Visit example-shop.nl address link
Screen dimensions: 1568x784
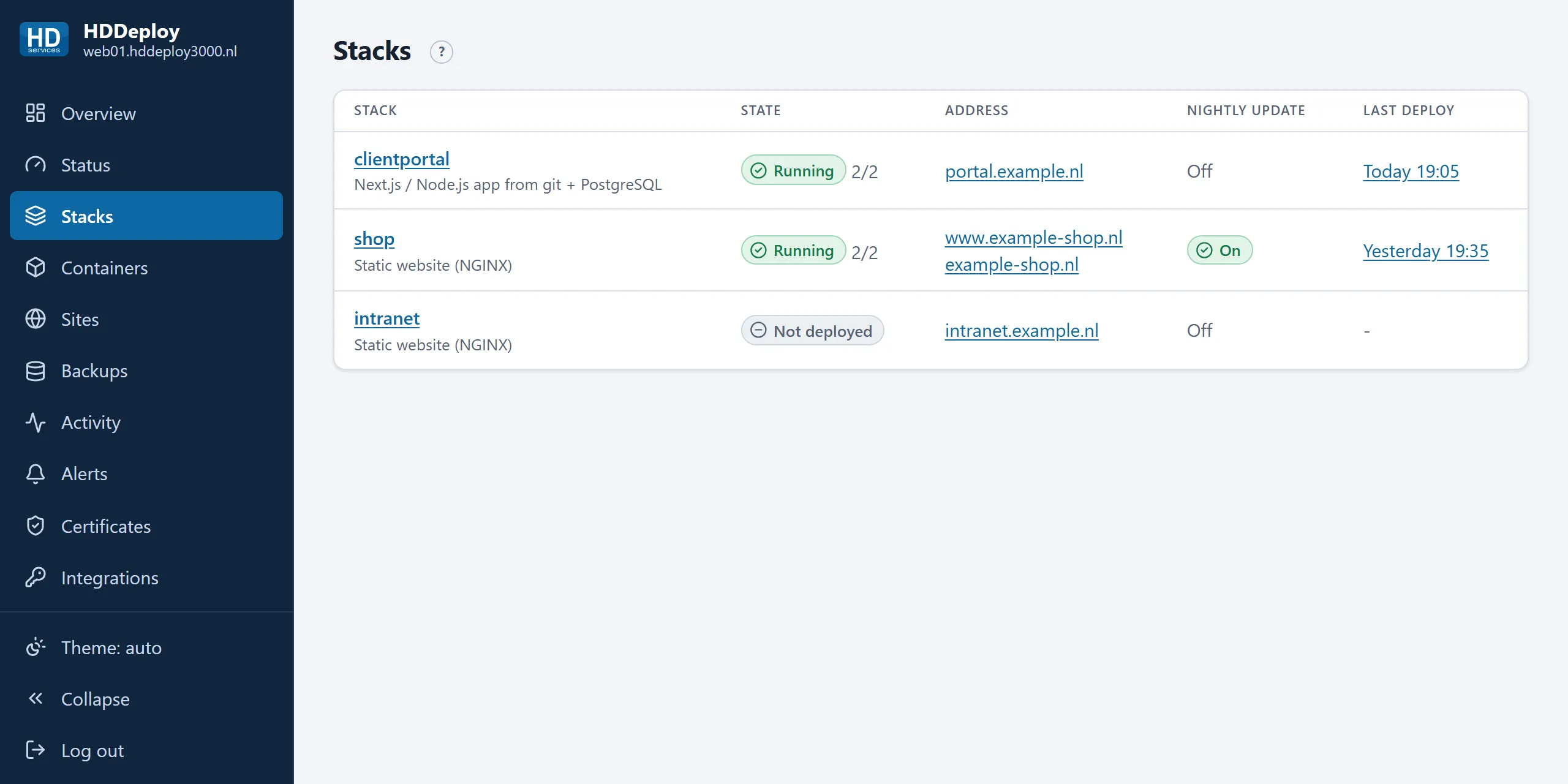click(x=1011, y=265)
